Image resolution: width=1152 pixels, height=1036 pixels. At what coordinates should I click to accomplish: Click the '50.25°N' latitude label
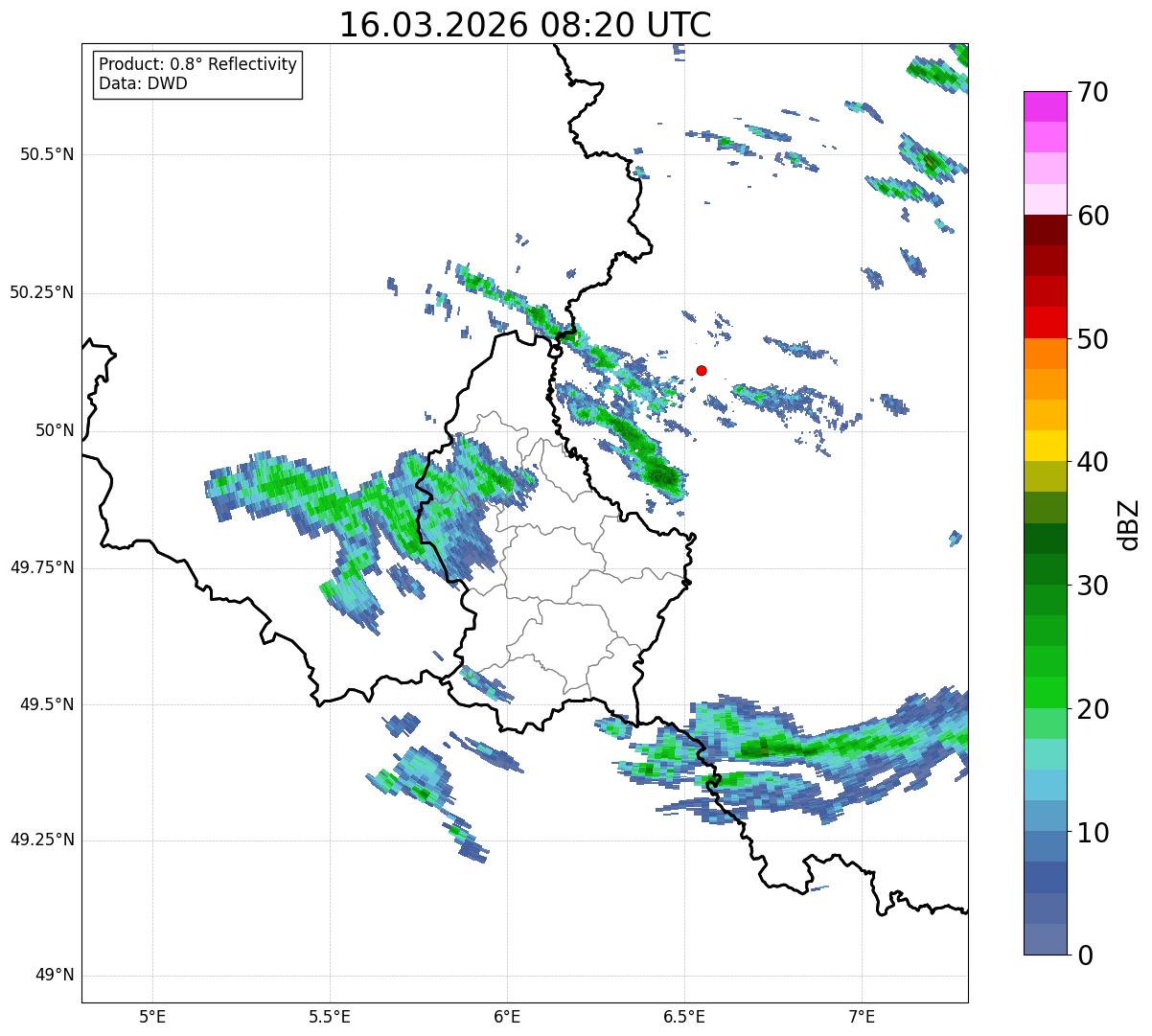click(x=41, y=292)
